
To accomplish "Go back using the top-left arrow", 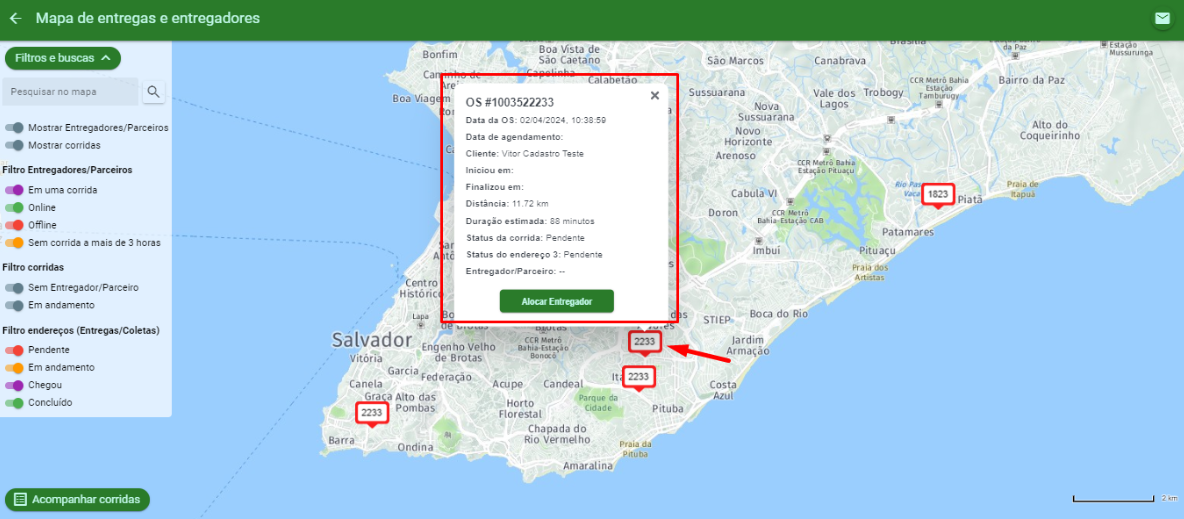I will click(15, 18).
